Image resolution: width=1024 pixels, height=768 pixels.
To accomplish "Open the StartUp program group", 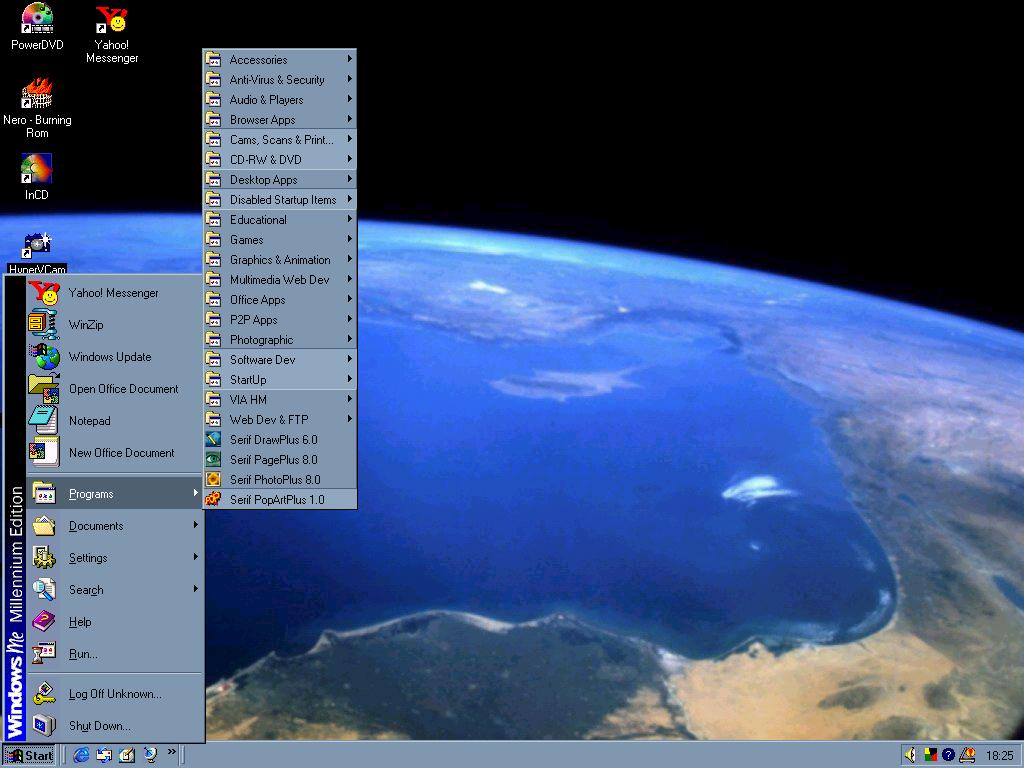I will click(280, 379).
